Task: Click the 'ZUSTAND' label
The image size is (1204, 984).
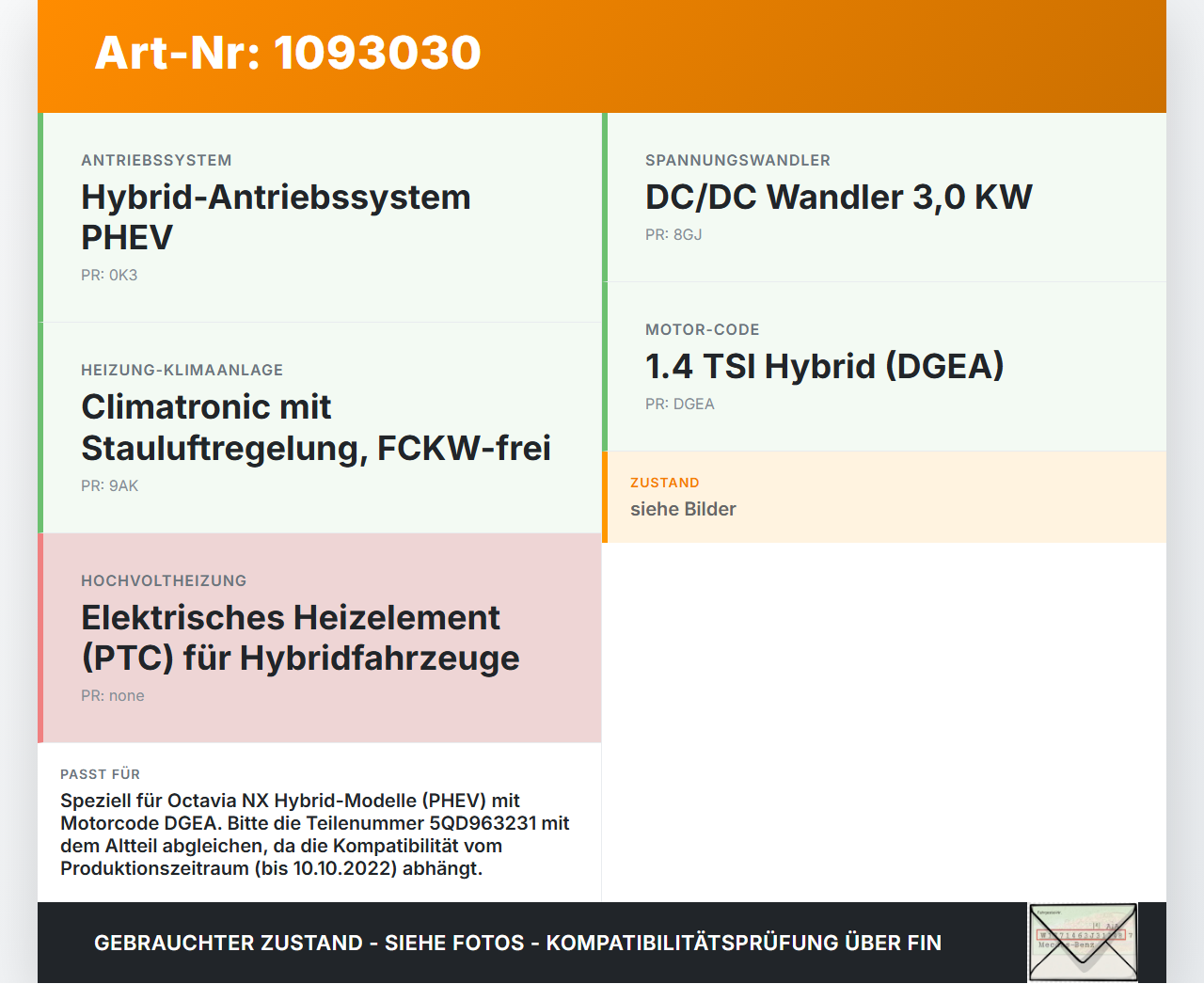Action: (x=665, y=484)
